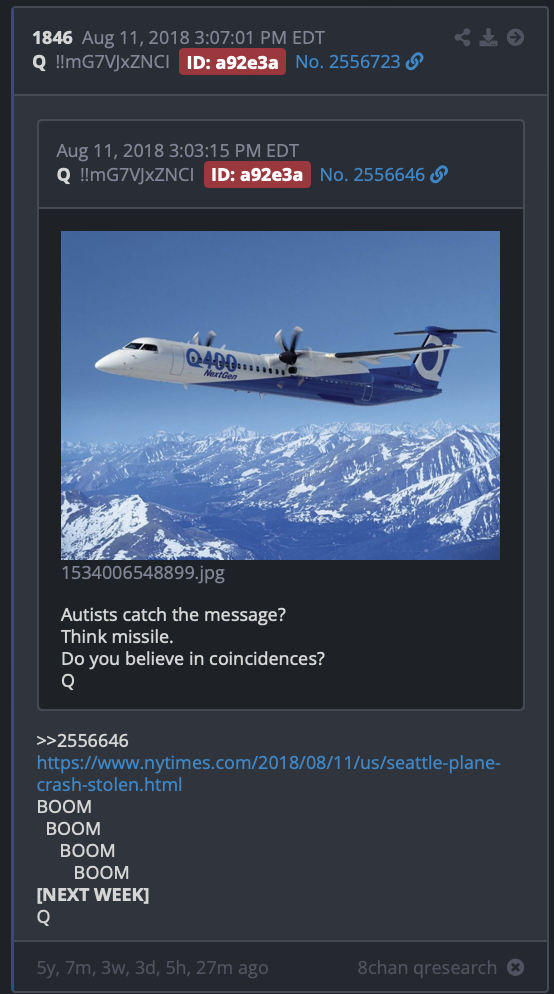
Task: Click the share icon in post header
Action: point(462,37)
